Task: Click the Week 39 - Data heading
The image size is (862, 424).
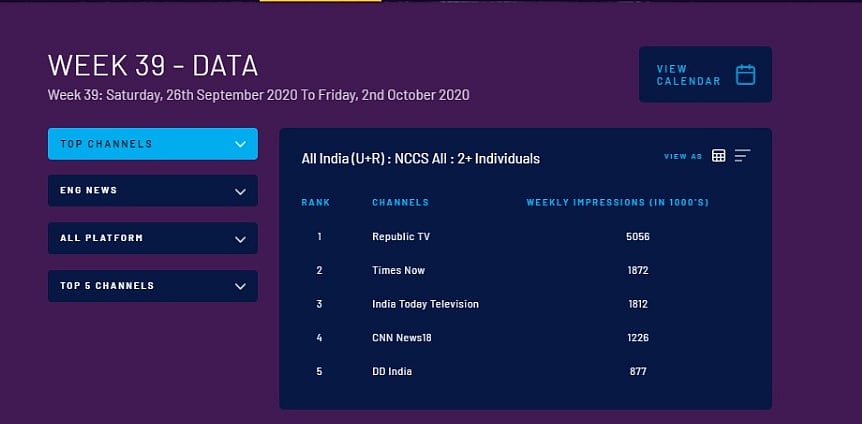Action: click(153, 66)
